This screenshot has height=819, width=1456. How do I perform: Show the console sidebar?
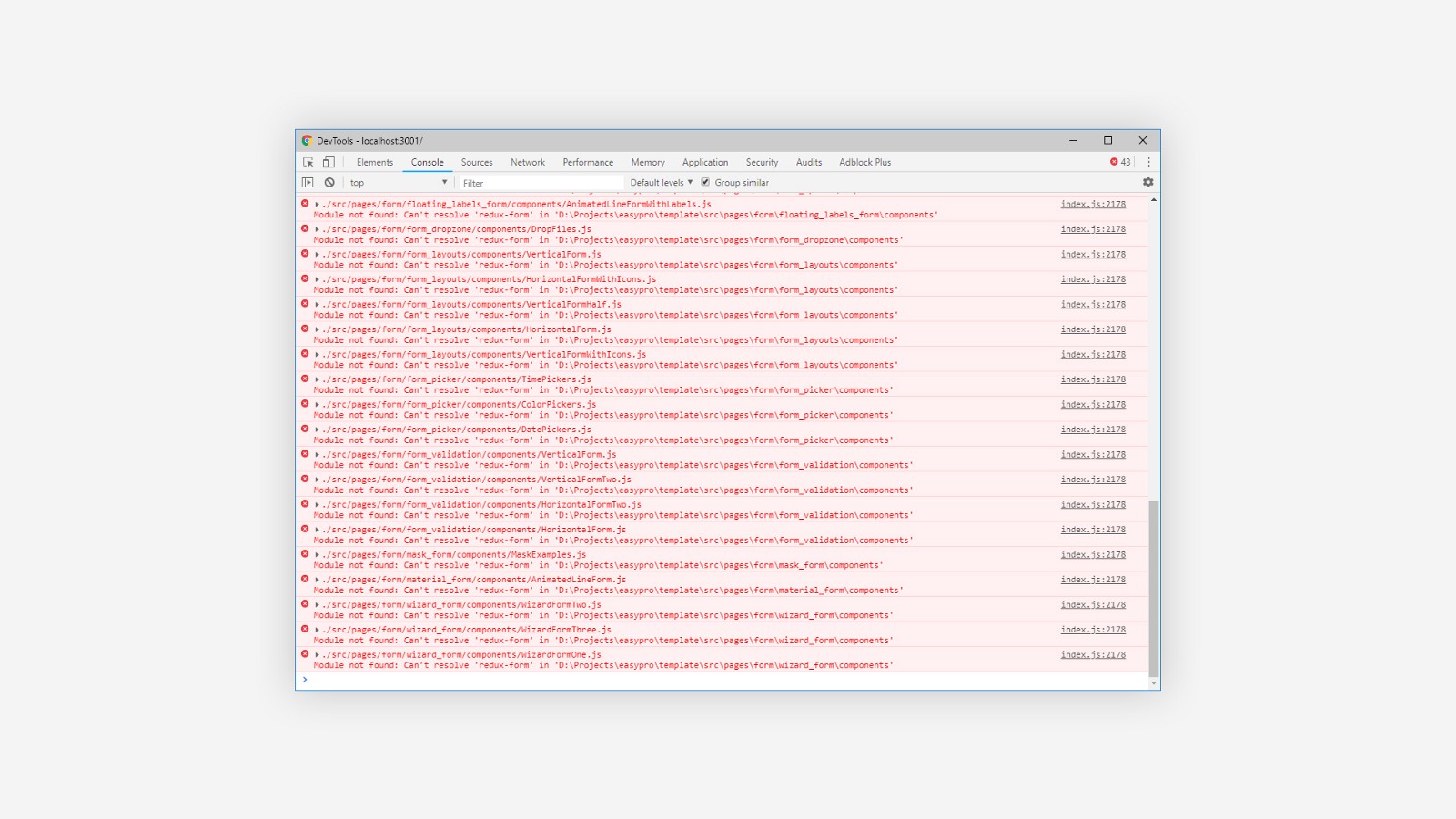[308, 183]
